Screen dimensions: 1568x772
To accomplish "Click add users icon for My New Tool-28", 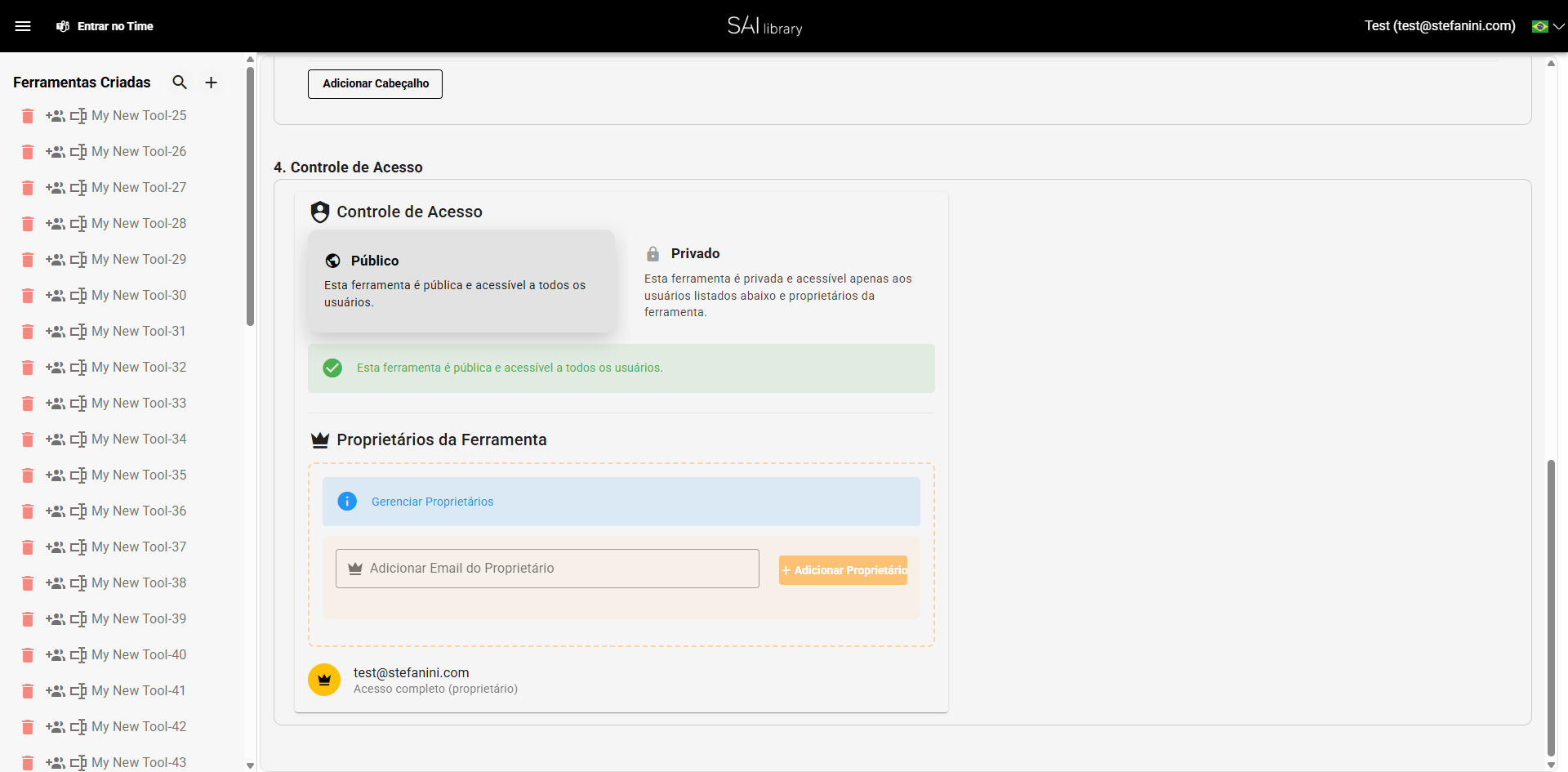I will (x=56, y=224).
